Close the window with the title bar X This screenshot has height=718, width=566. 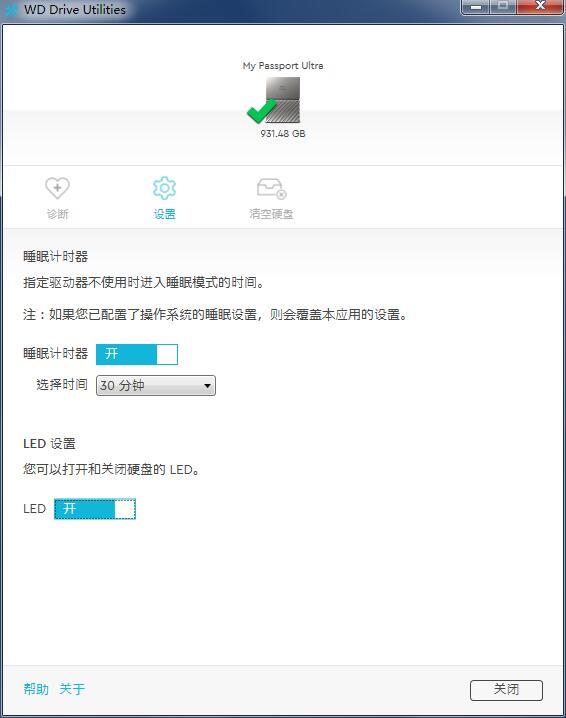[540, 7]
